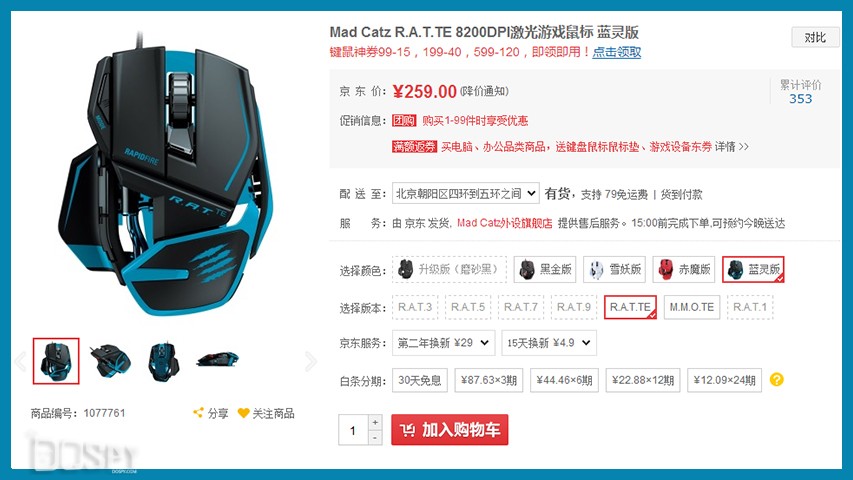This screenshot has height=480, width=853.
Task: Click the heart icon to follow product
Action: coord(244,413)
